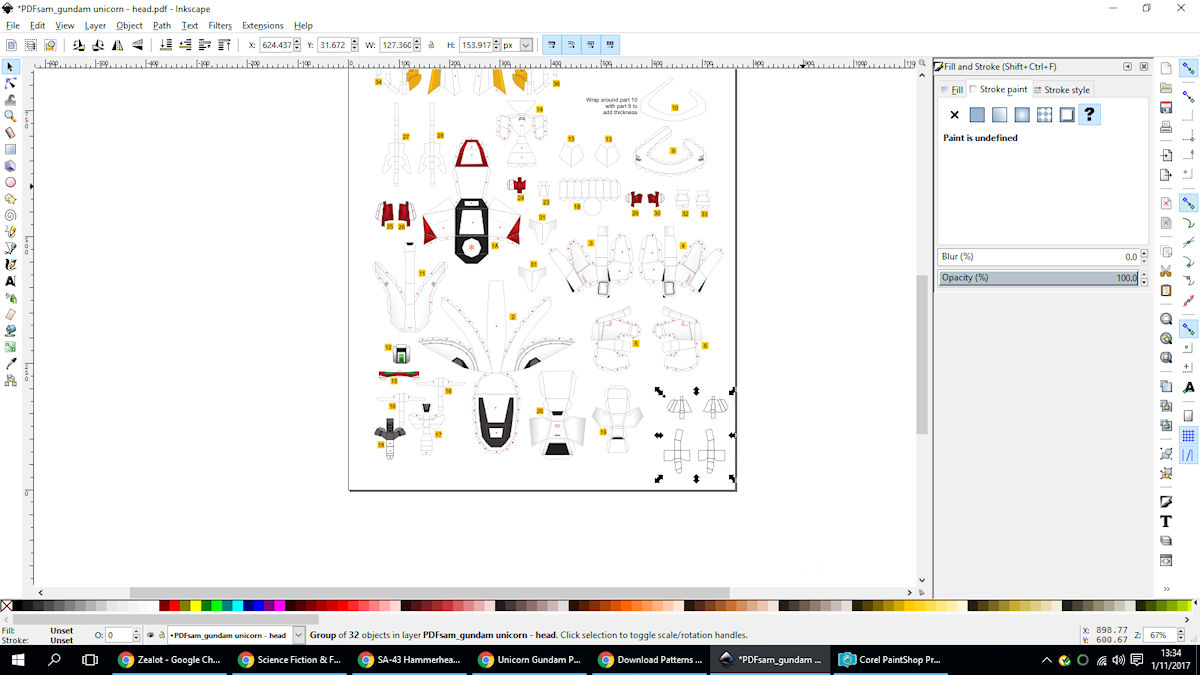This screenshot has height=675, width=1200.
Task: Select the Ellipse tool
Action: coord(10,182)
